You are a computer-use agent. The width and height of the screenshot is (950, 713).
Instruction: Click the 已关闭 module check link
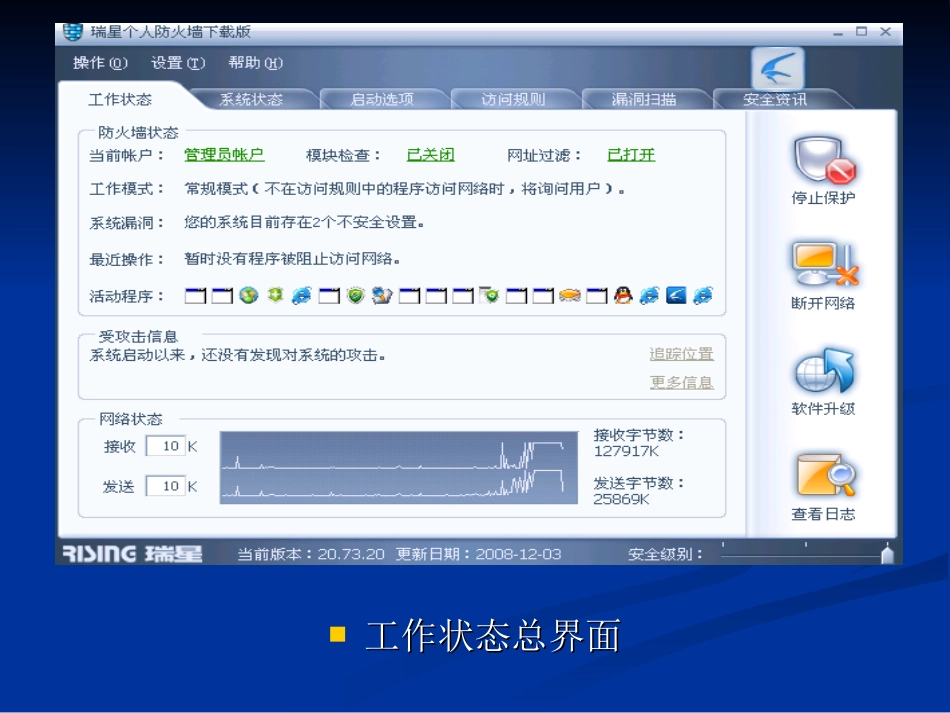click(x=431, y=155)
